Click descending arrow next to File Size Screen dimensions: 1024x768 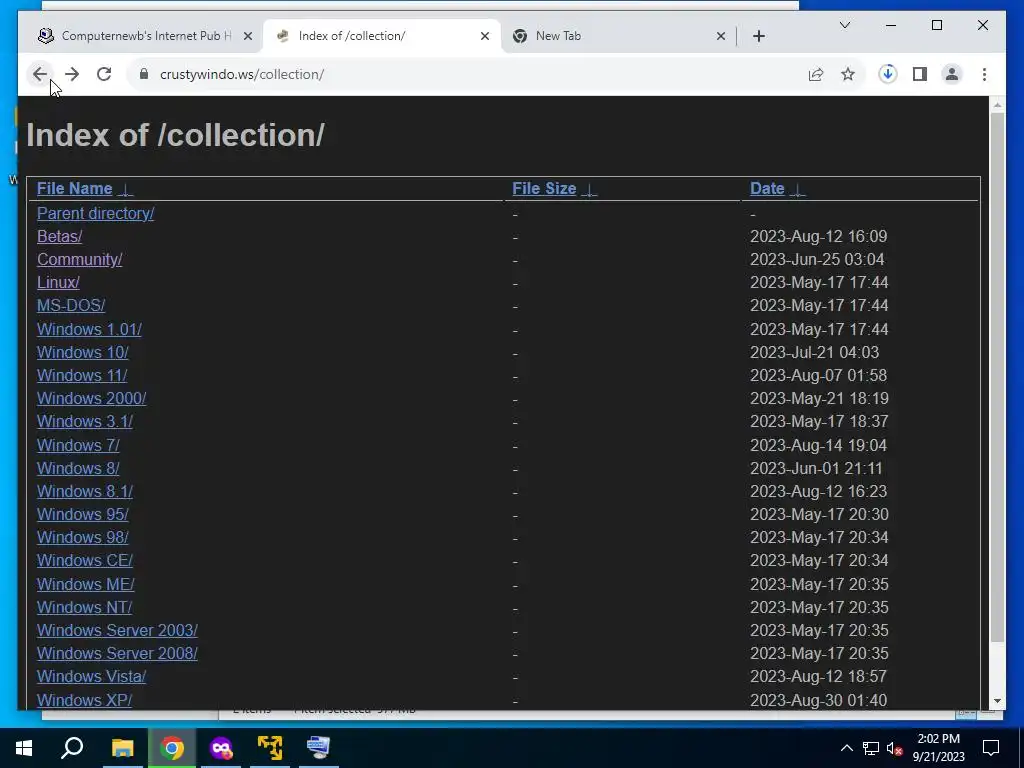point(589,190)
